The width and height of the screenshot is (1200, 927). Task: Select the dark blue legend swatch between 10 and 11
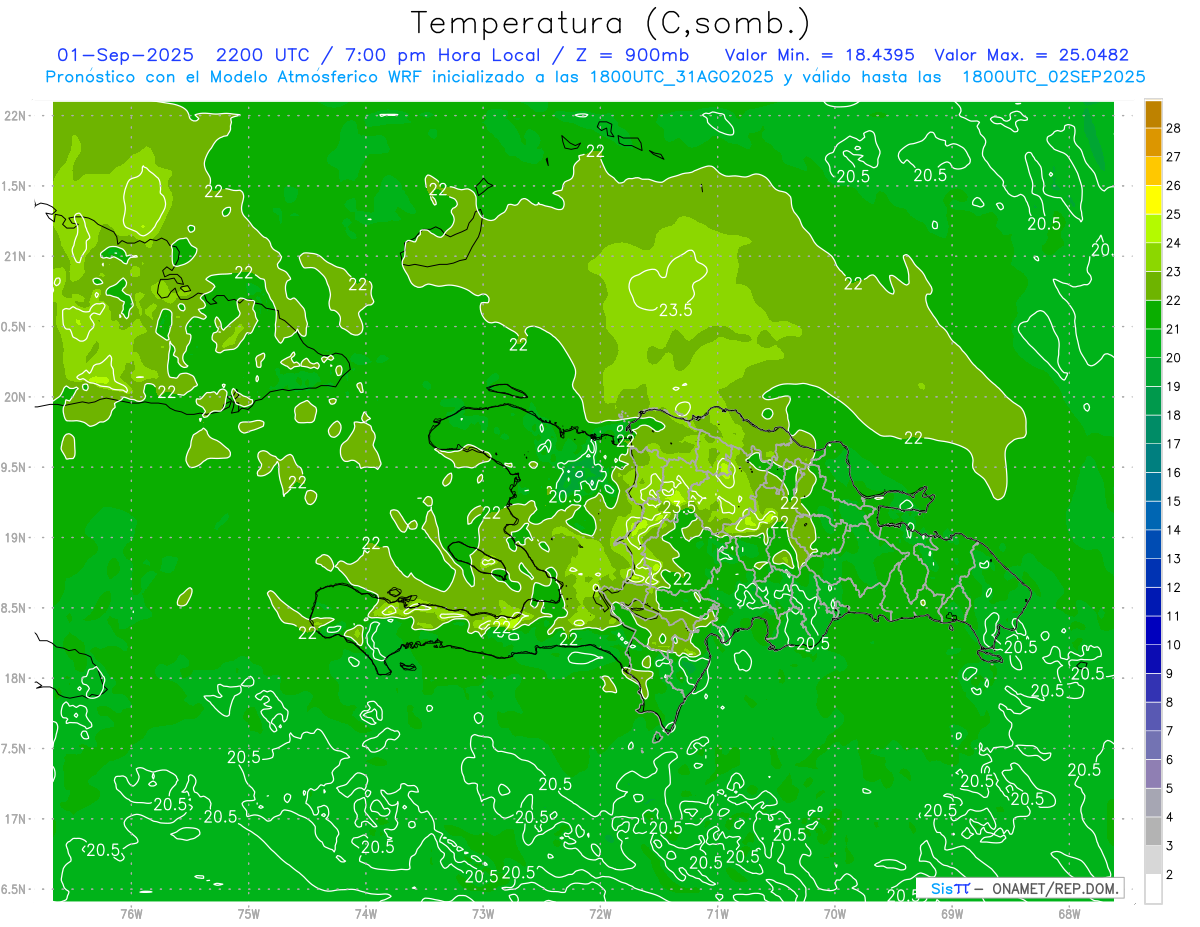[x=1153, y=631]
